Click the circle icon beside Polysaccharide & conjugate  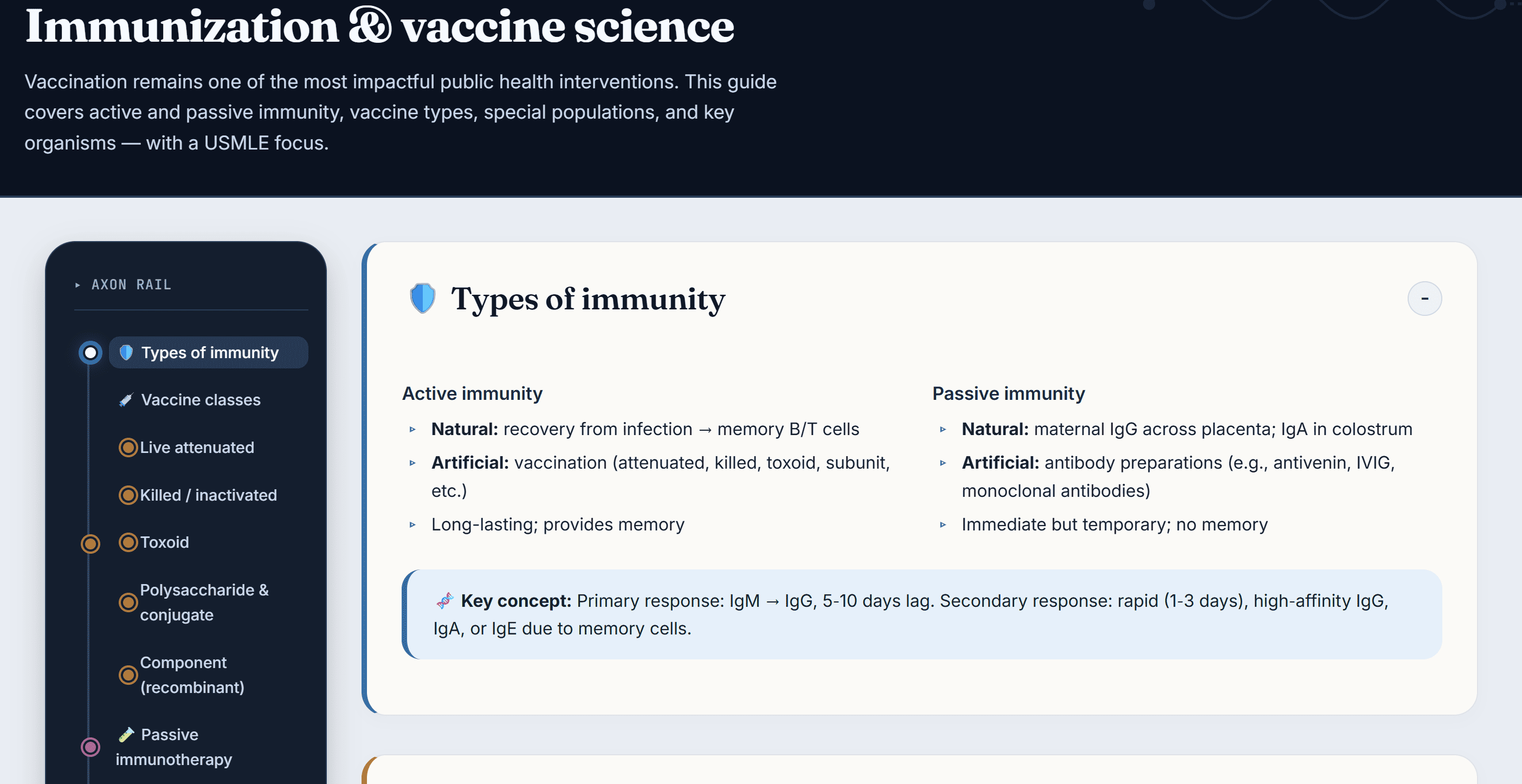click(128, 602)
